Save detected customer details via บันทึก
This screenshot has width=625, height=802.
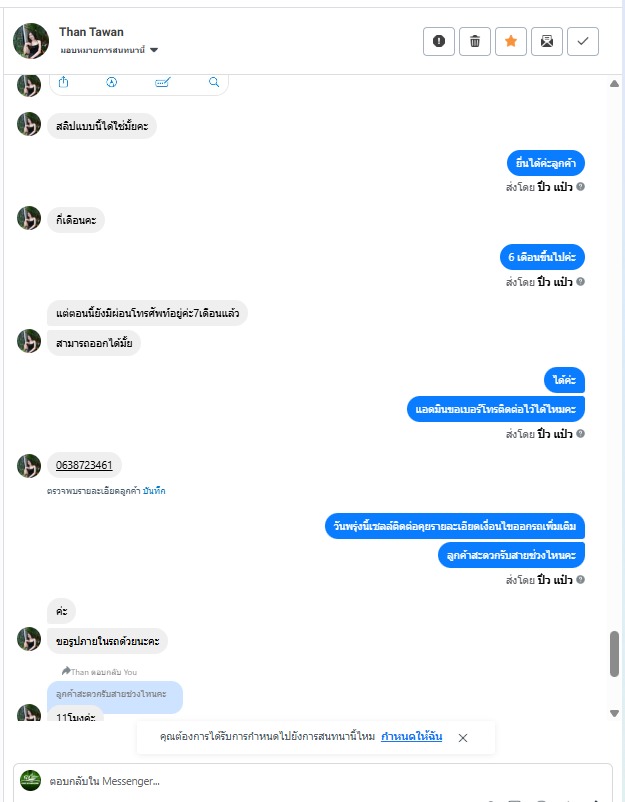pos(154,491)
